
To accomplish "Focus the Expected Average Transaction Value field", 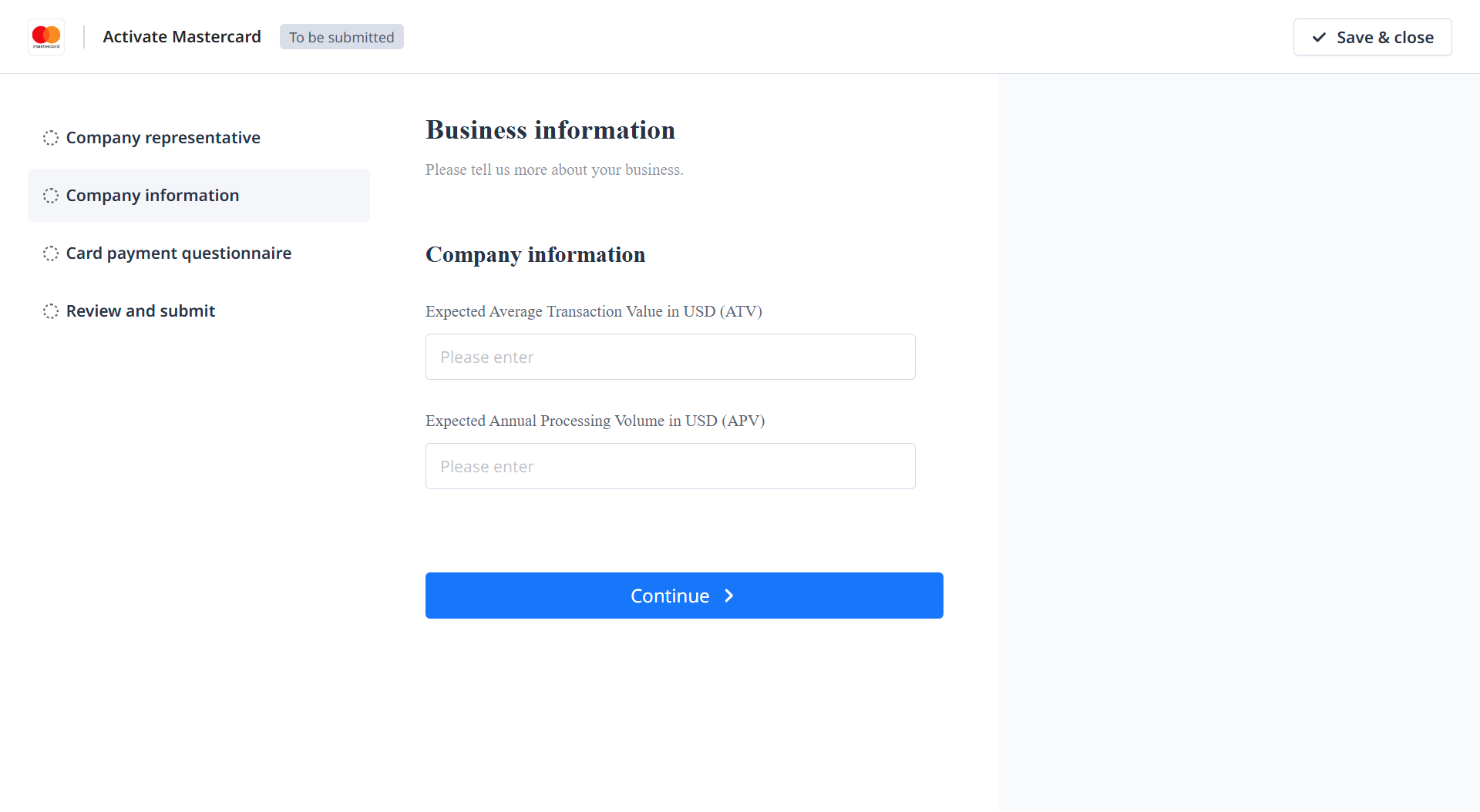I will click(x=670, y=357).
